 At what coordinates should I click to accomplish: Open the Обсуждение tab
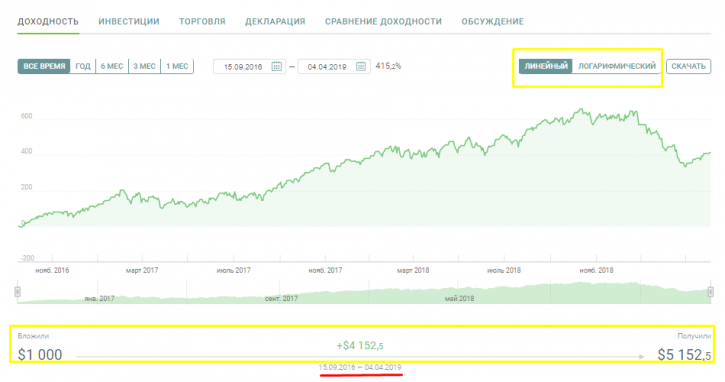[x=492, y=22]
